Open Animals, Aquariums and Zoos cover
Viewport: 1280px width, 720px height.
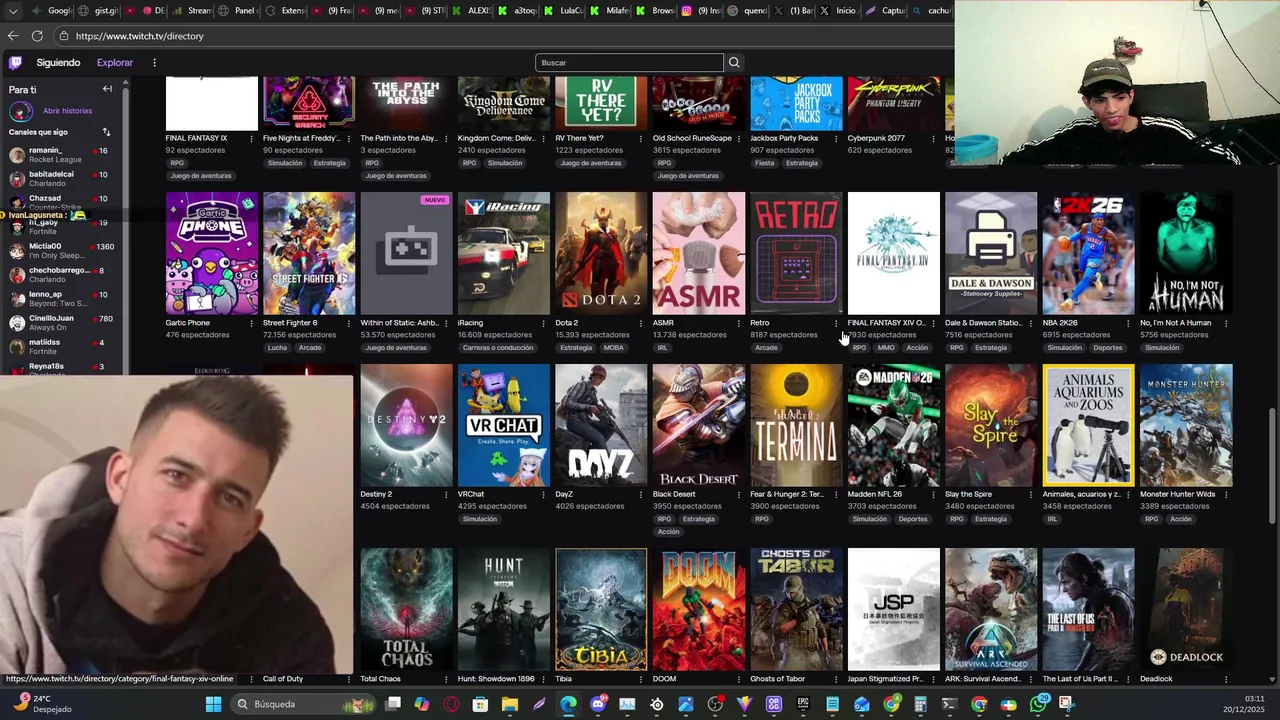[1088, 425]
